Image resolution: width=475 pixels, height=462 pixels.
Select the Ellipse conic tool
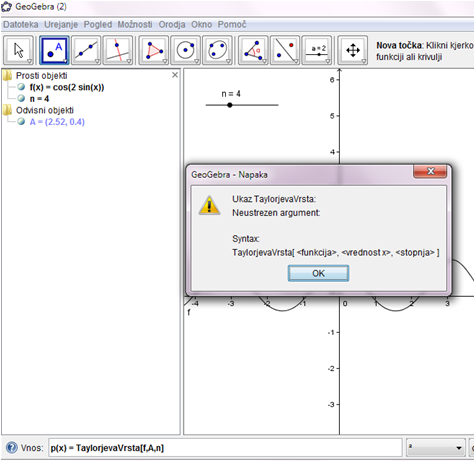tap(217, 50)
